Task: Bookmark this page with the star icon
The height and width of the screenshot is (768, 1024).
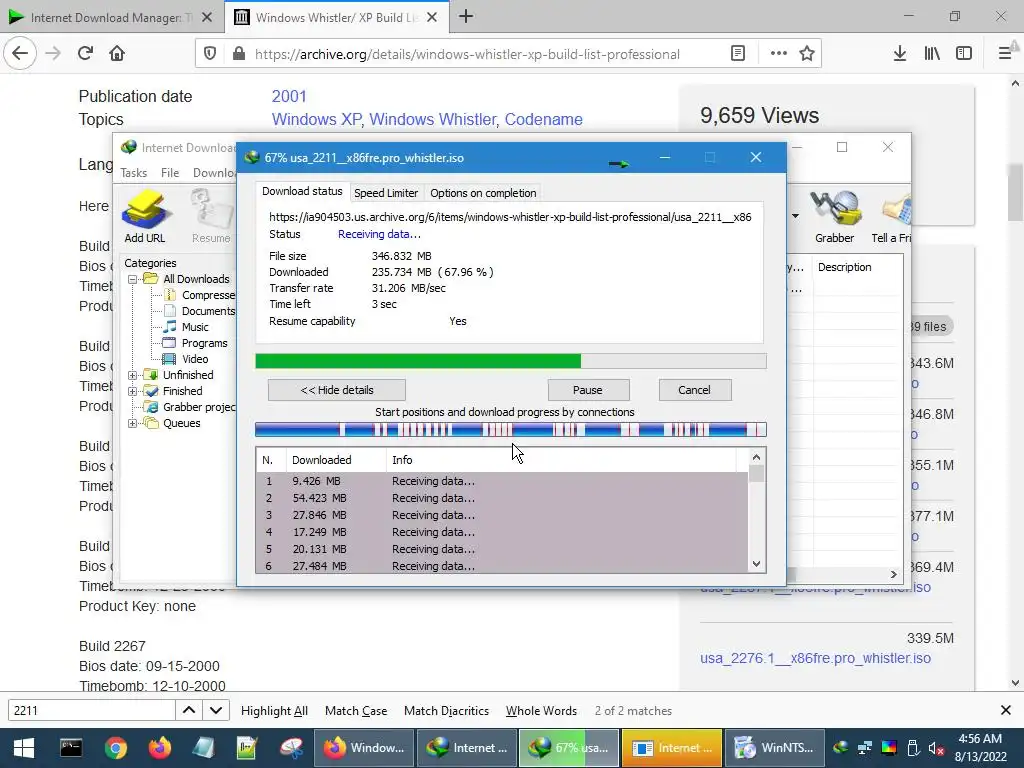Action: tap(807, 54)
